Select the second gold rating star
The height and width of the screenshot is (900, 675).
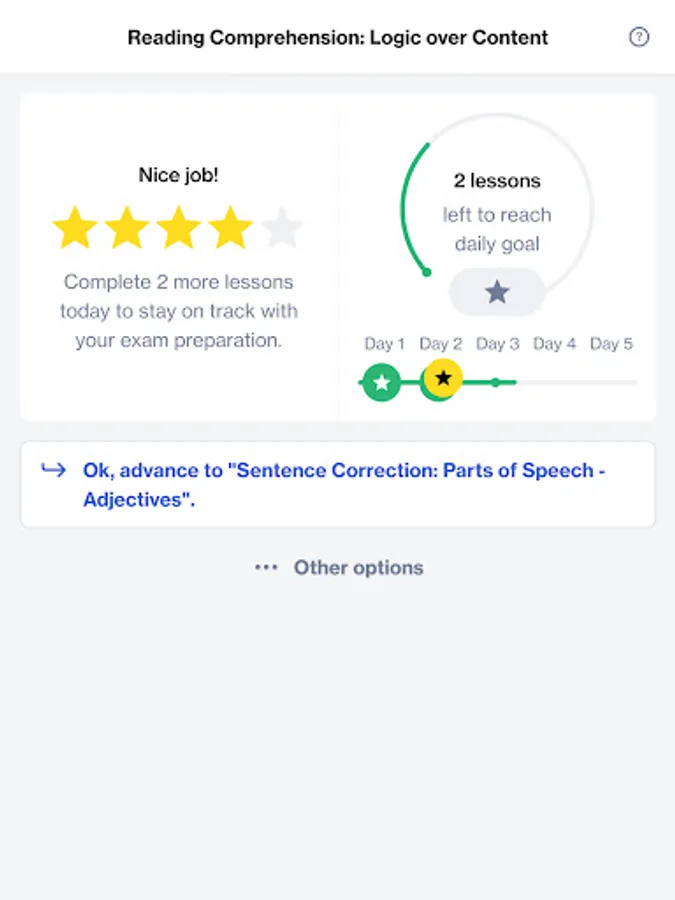tap(127, 228)
